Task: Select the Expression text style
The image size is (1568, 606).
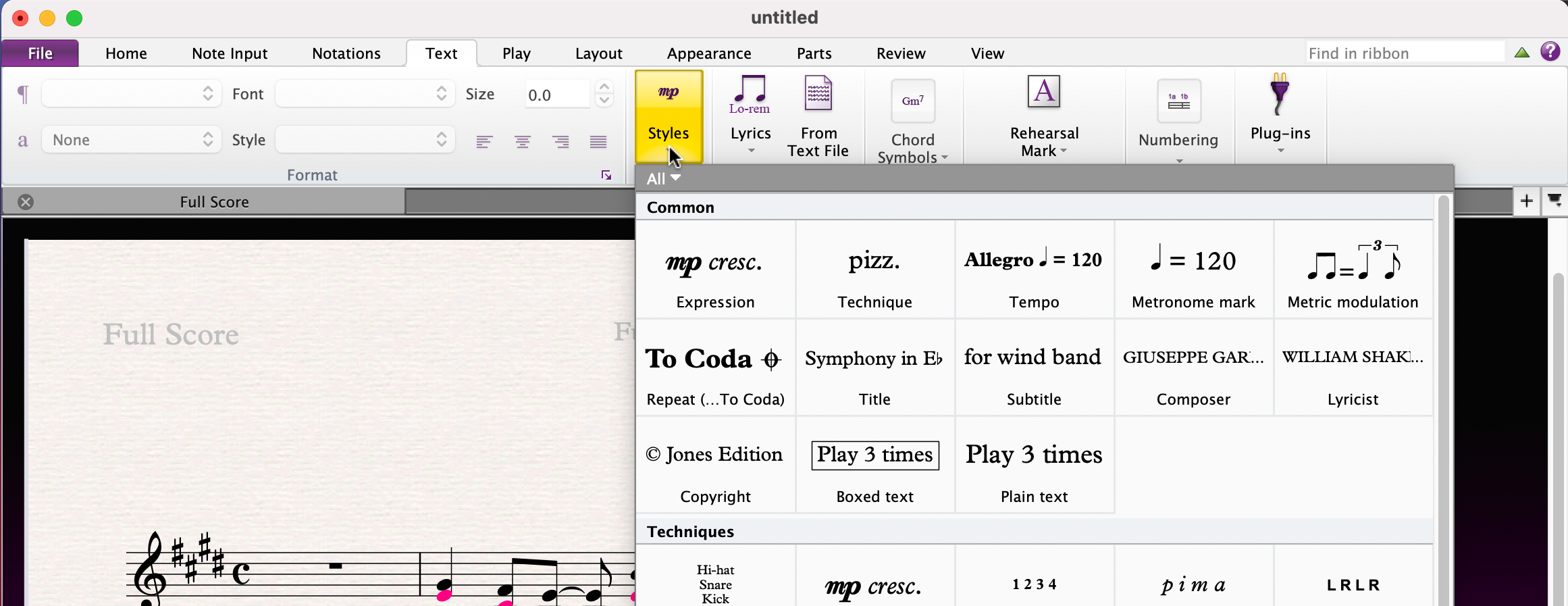Action: pyautogui.click(x=715, y=270)
